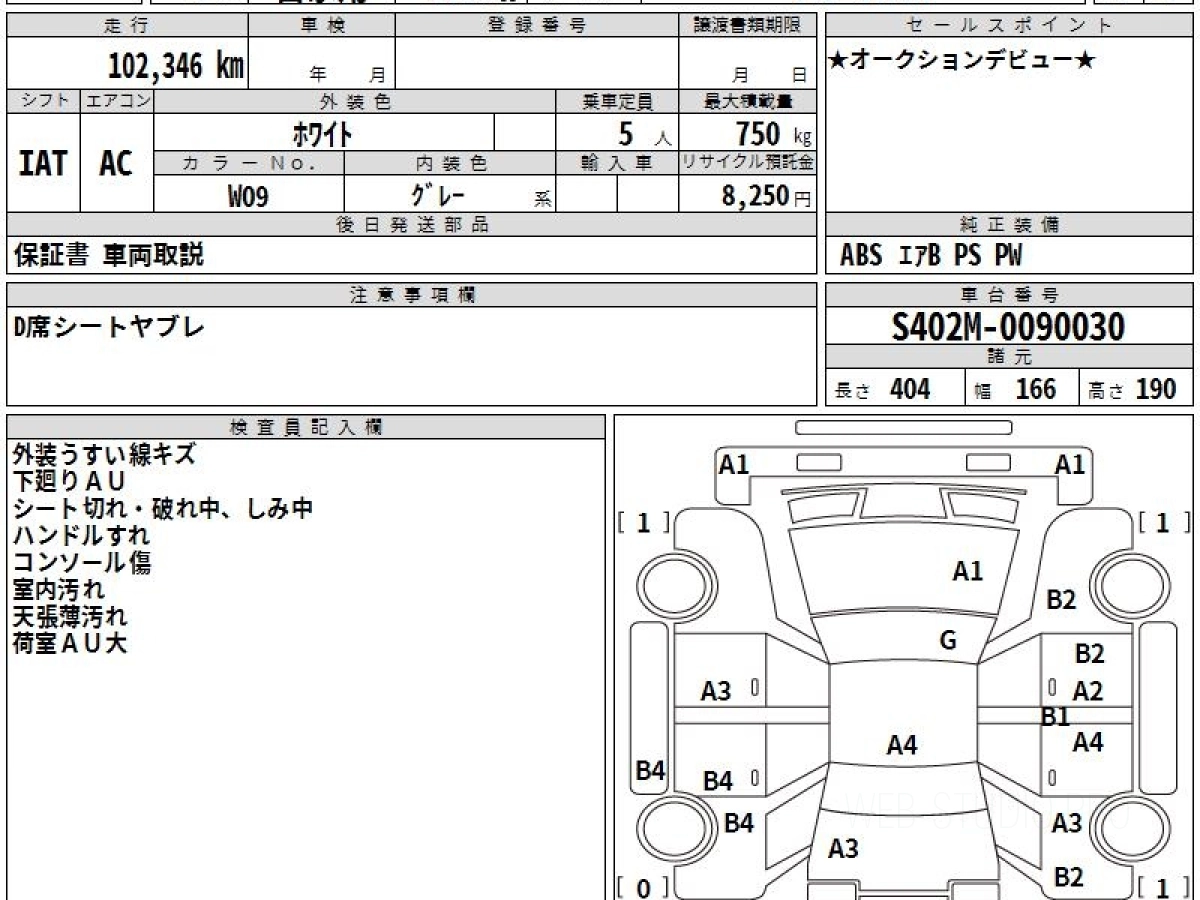1200x900 pixels.
Task: Select chassis number S402M-0090030
Action: [x=1008, y=327]
